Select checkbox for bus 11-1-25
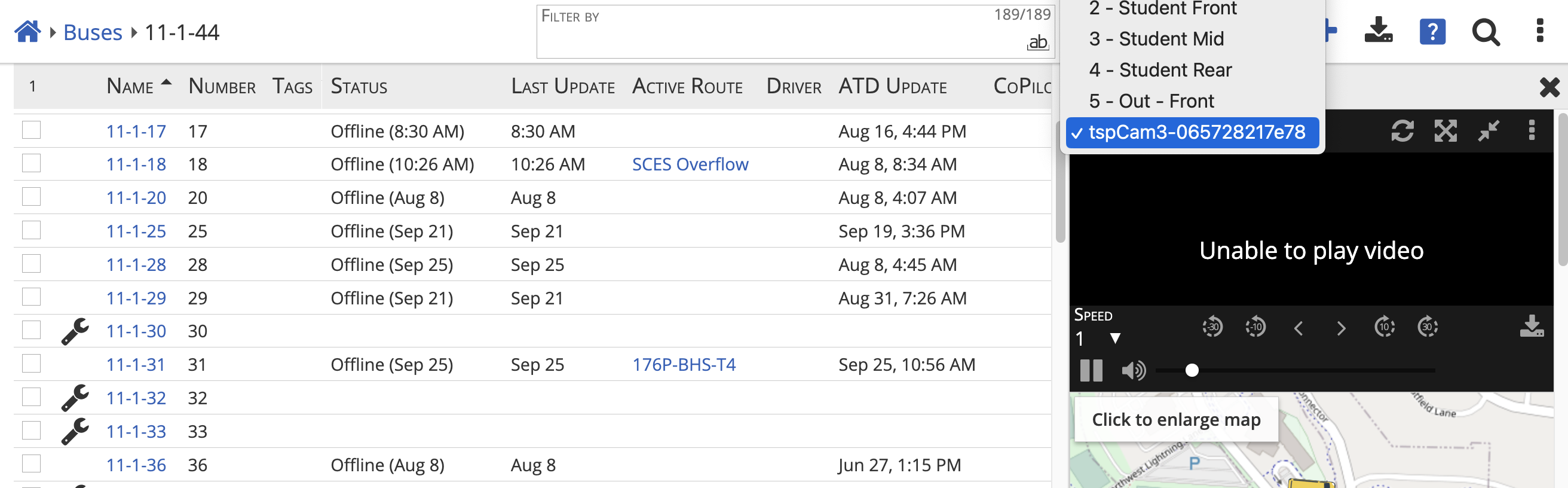Viewport: 1568px width, 488px height. (32, 230)
